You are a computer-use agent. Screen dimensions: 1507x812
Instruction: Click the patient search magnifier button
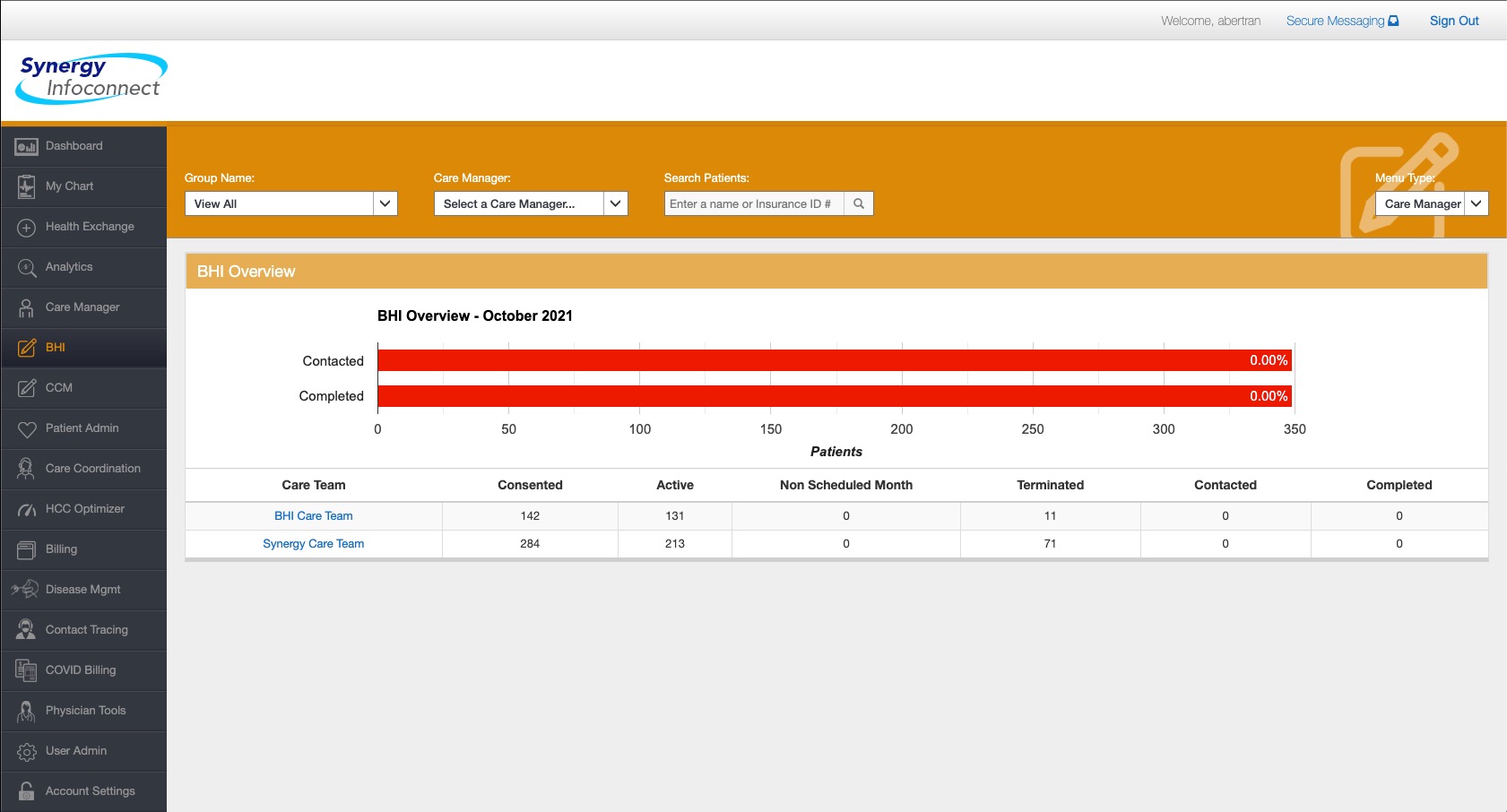pyautogui.click(x=858, y=203)
